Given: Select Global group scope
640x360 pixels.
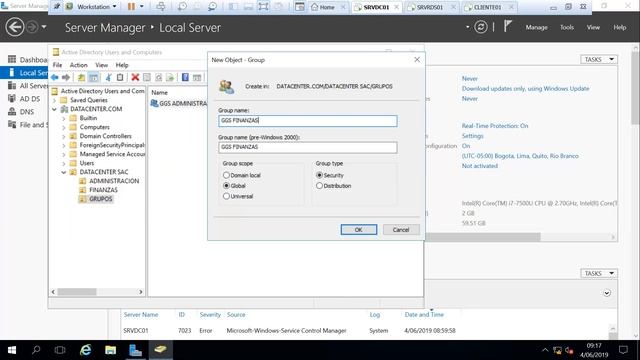Looking at the screenshot, I should [x=226, y=186].
